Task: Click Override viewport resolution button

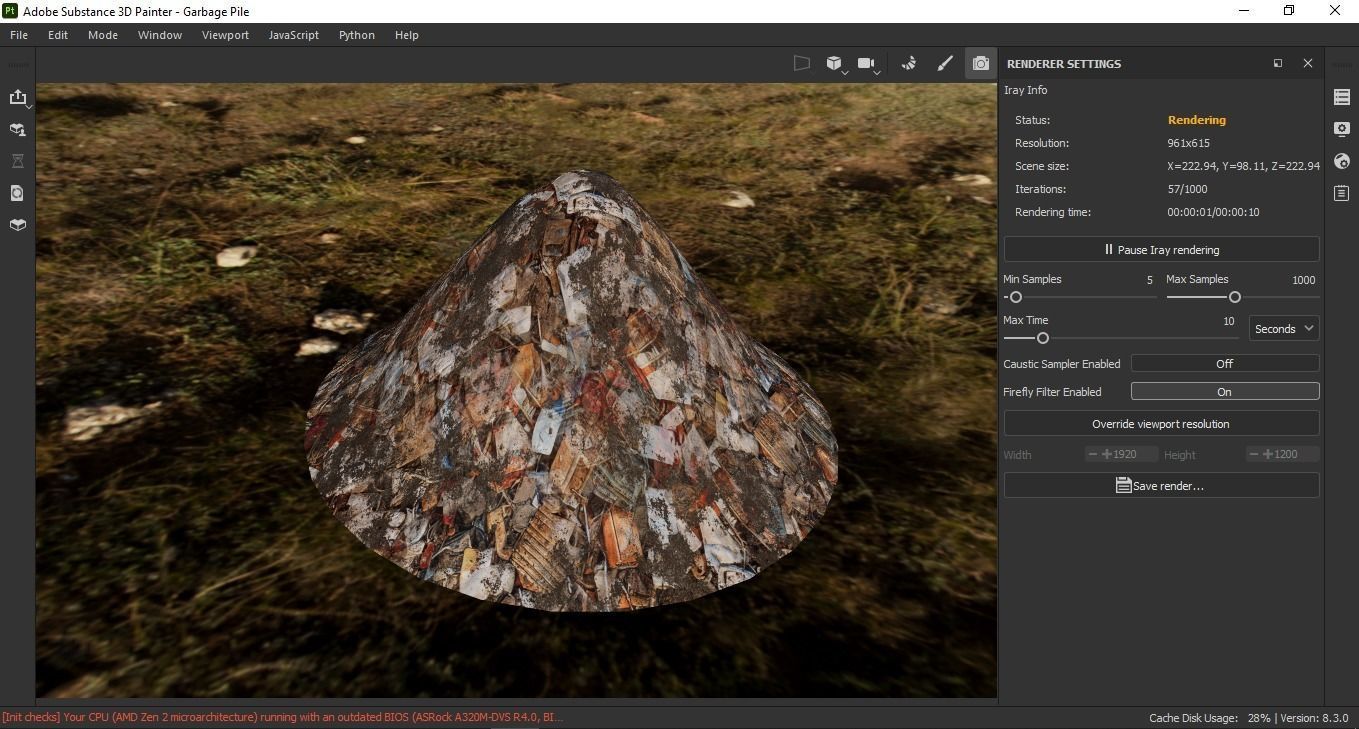Action: click(1161, 424)
